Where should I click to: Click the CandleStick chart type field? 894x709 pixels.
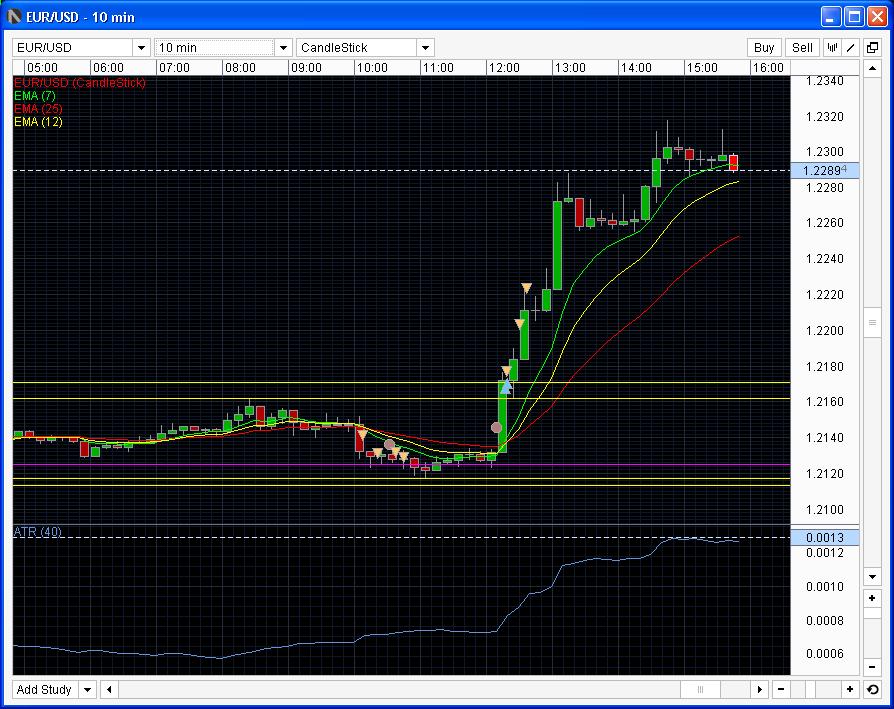pyautogui.click(x=357, y=48)
